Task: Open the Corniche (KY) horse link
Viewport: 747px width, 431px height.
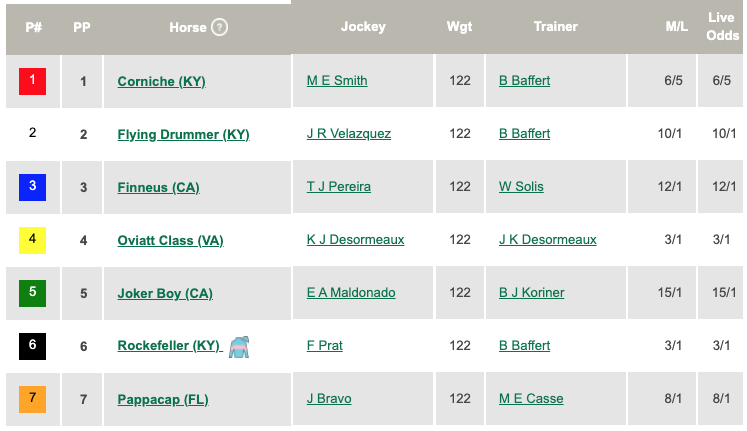Action: [x=162, y=81]
